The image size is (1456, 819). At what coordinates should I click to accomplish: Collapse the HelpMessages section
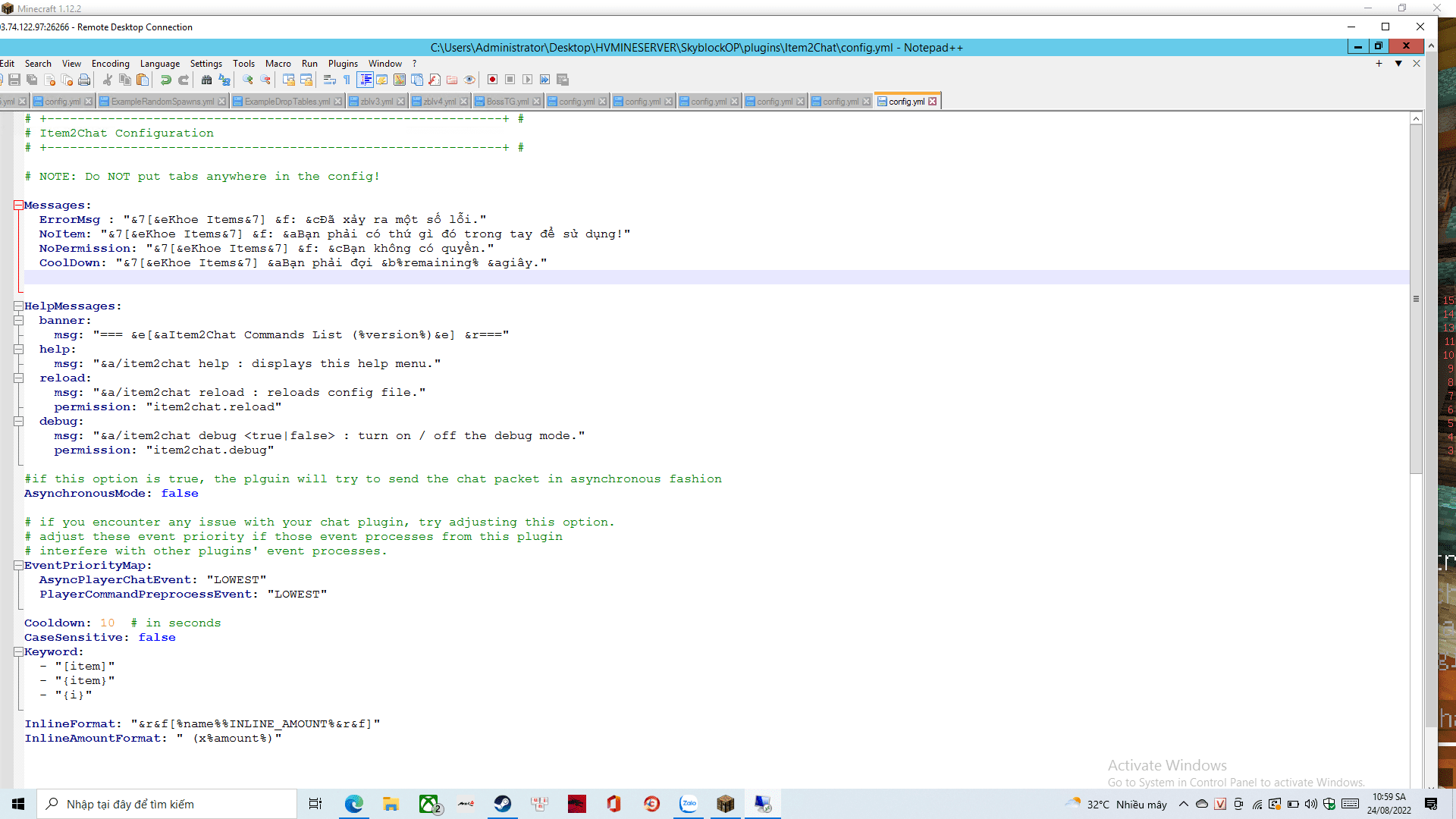[x=18, y=306]
